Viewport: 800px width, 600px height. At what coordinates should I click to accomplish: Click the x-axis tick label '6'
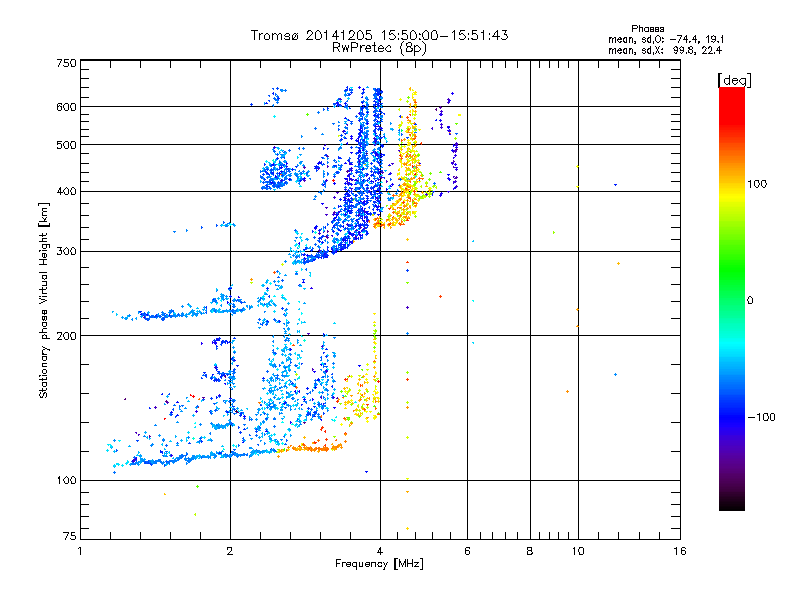click(x=467, y=551)
